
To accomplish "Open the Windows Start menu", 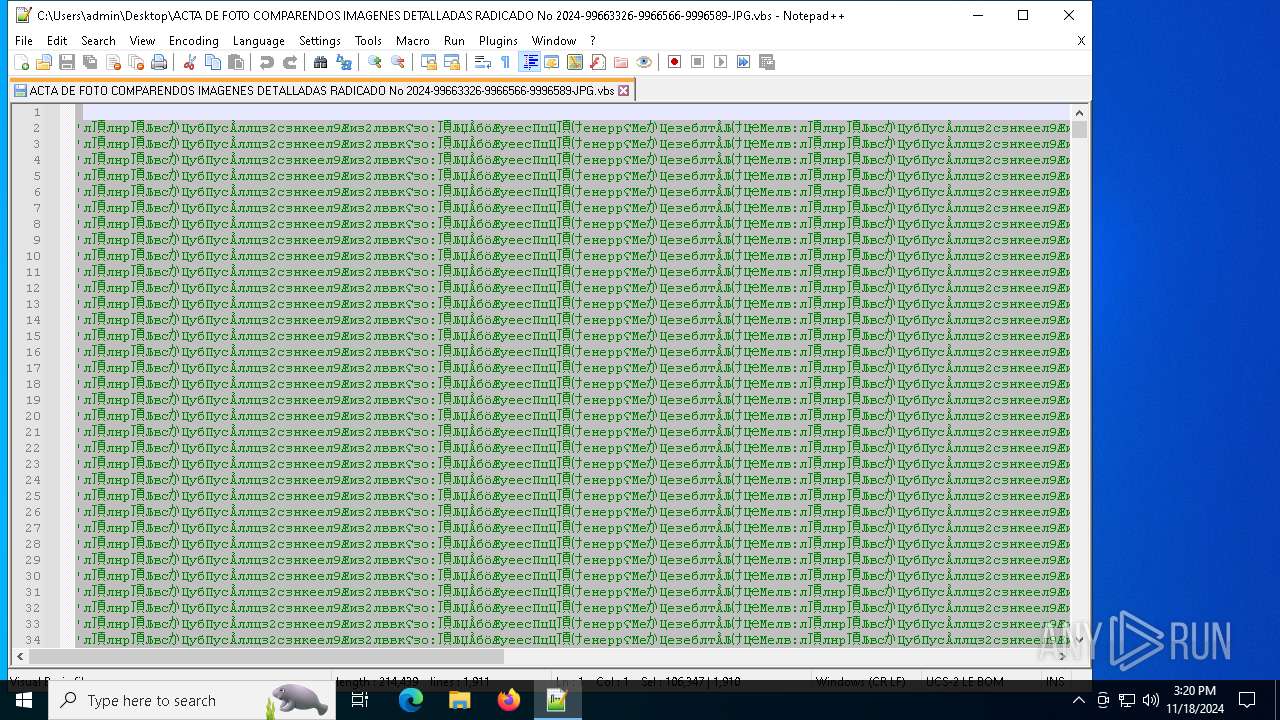I will tap(24, 700).
